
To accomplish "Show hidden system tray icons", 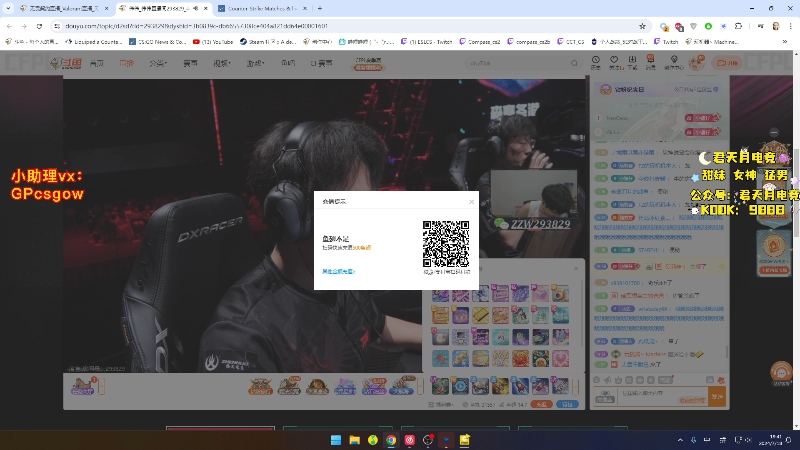I will pyautogui.click(x=680, y=440).
